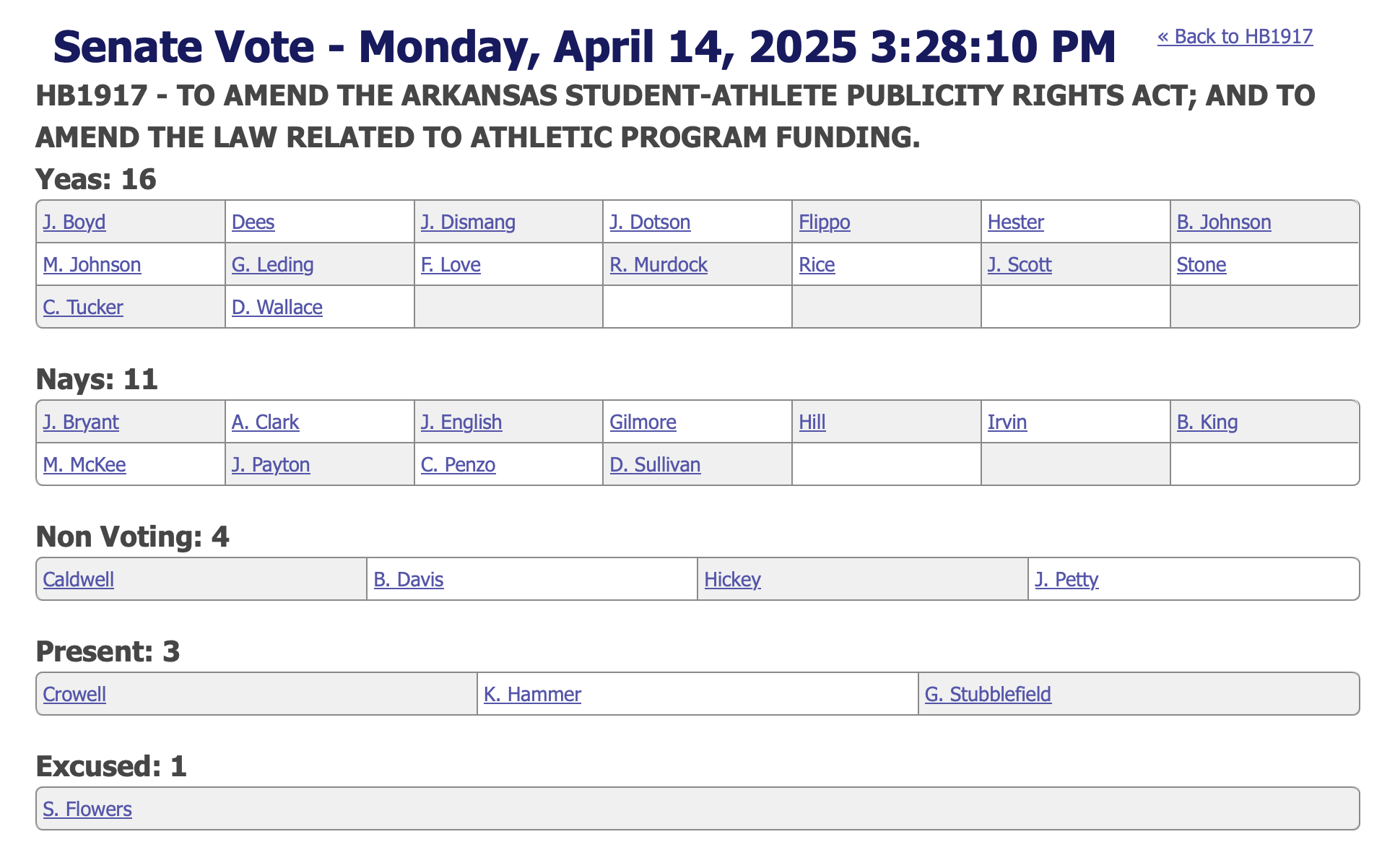
Task: Select B. King in Nays table
Action: pyautogui.click(x=1207, y=422)
